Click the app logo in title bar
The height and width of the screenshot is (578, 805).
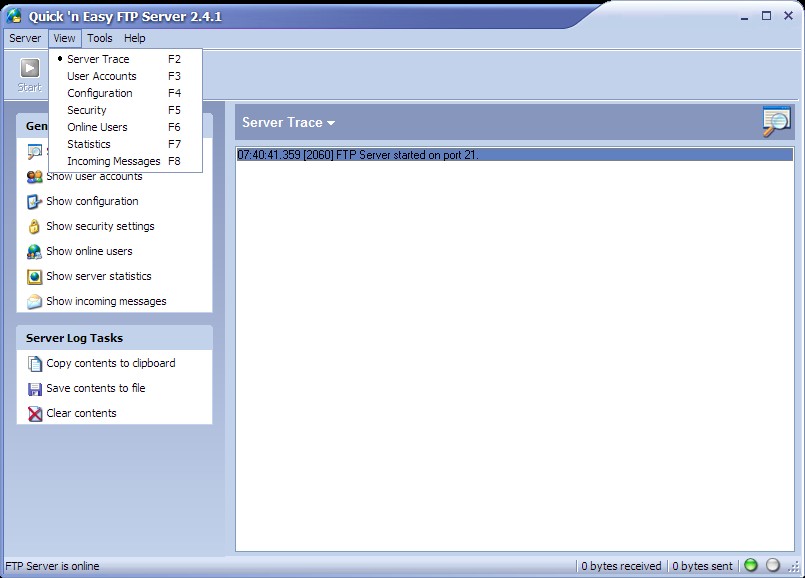[14, 16]
